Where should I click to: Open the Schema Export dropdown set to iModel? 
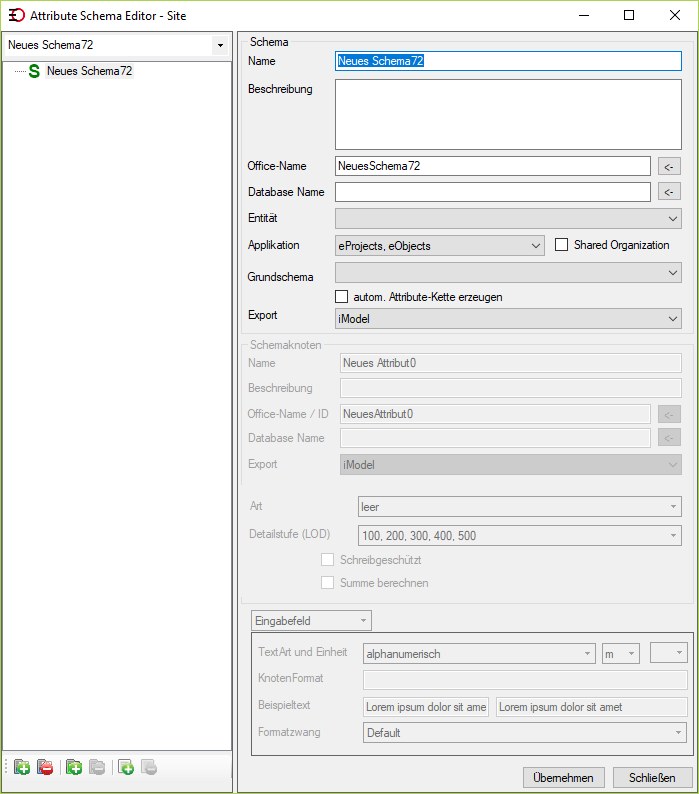(508, 319)
